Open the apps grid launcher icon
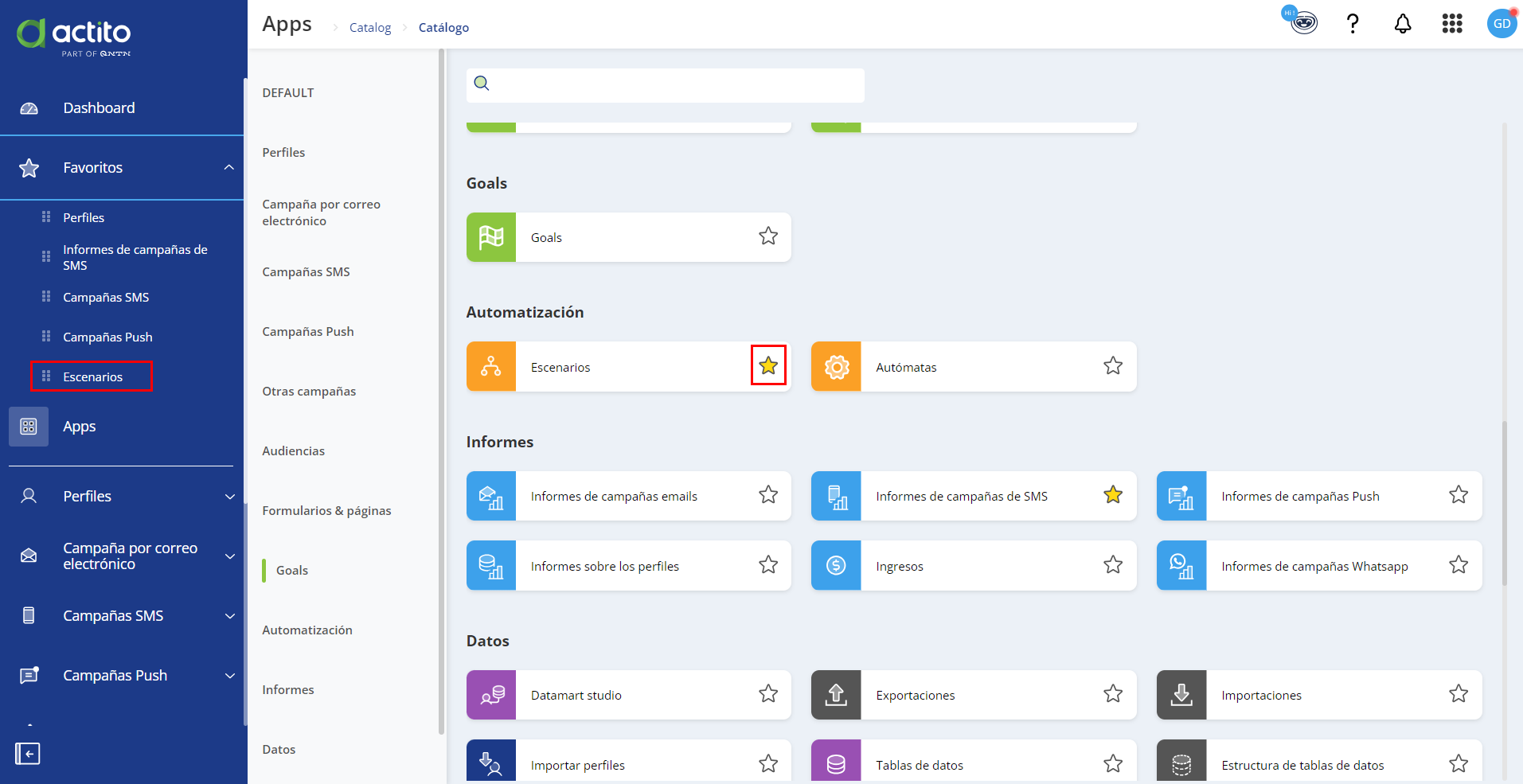This screenshot has width=1523, height=784. click(1452, 24)
